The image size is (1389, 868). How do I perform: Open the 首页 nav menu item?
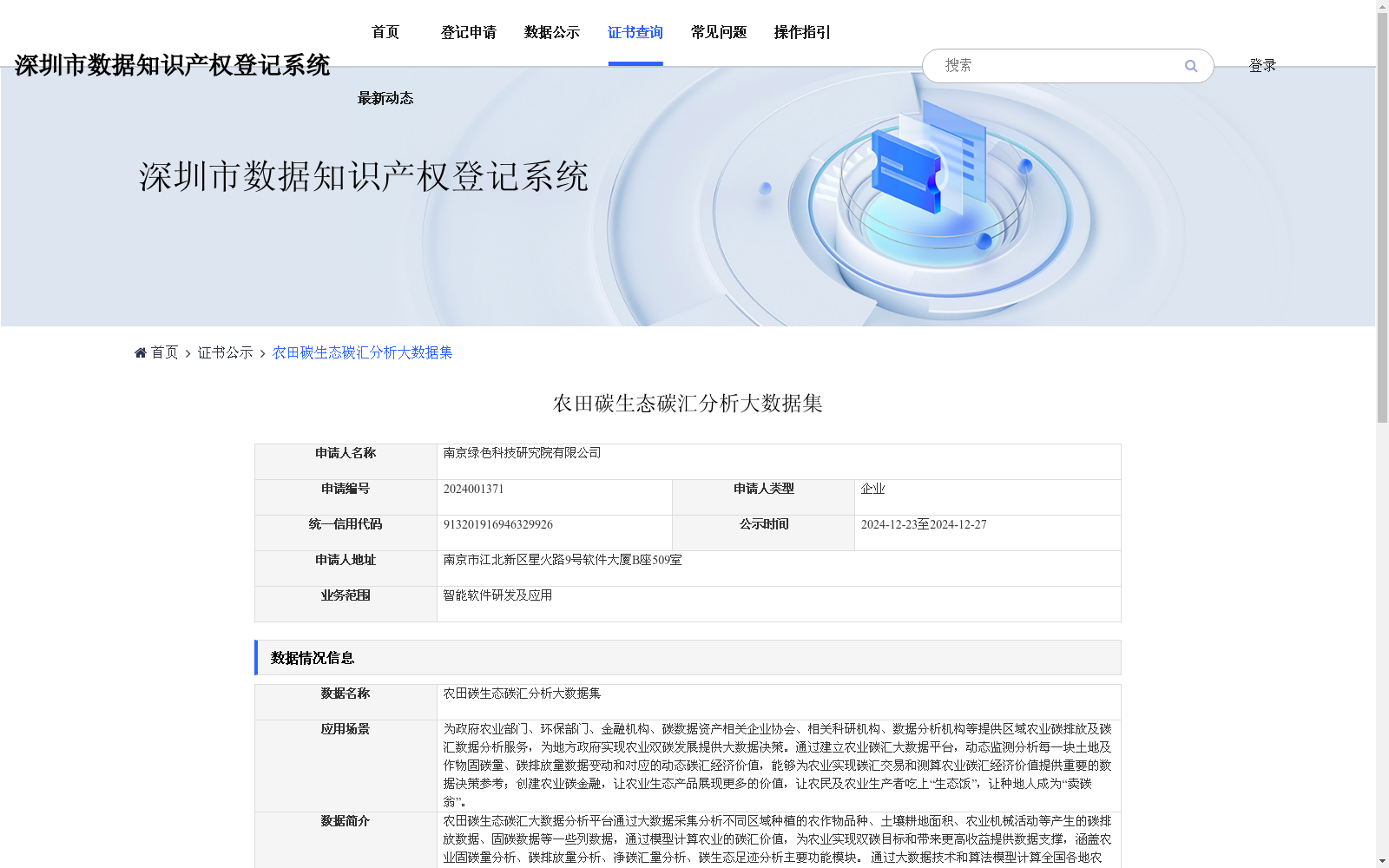pyautogui.click(x=385, y=32)
